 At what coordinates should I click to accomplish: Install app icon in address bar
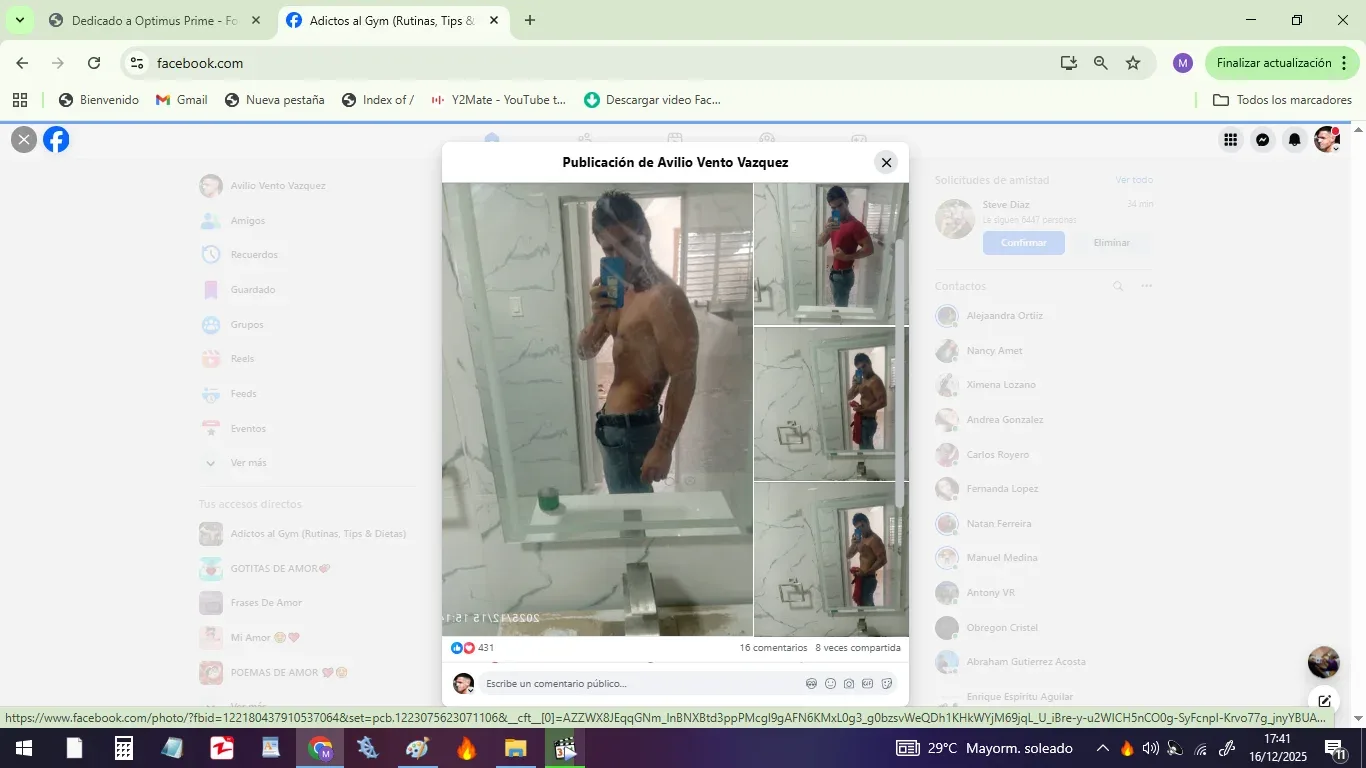point(1069,63)
